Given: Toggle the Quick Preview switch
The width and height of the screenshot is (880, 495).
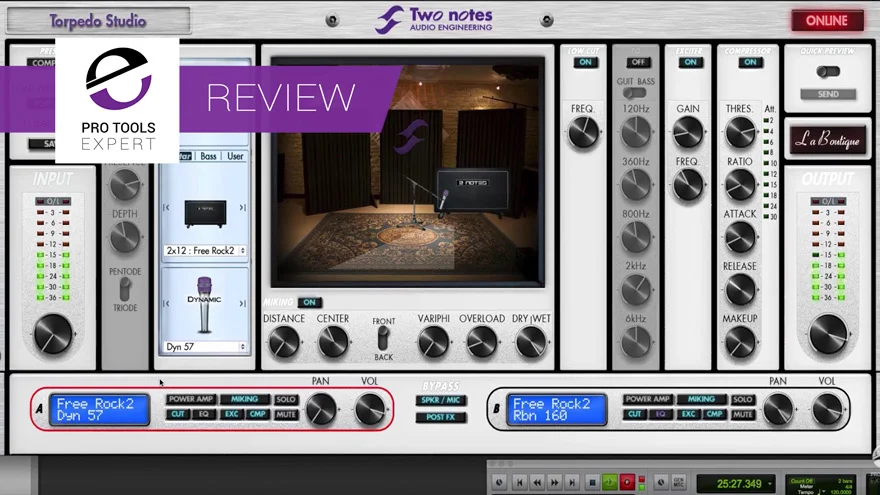Looking at the screenshot, I should tap(828, 71).
